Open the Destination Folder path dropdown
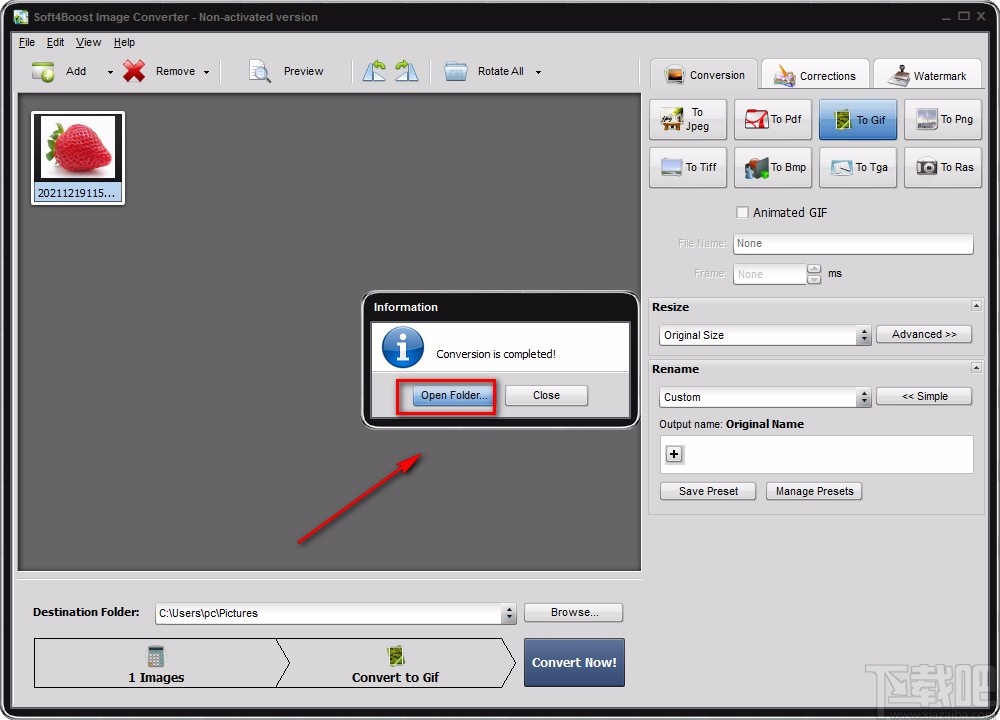The width and height of the screenshot is (1000, 720). (509, 613)
